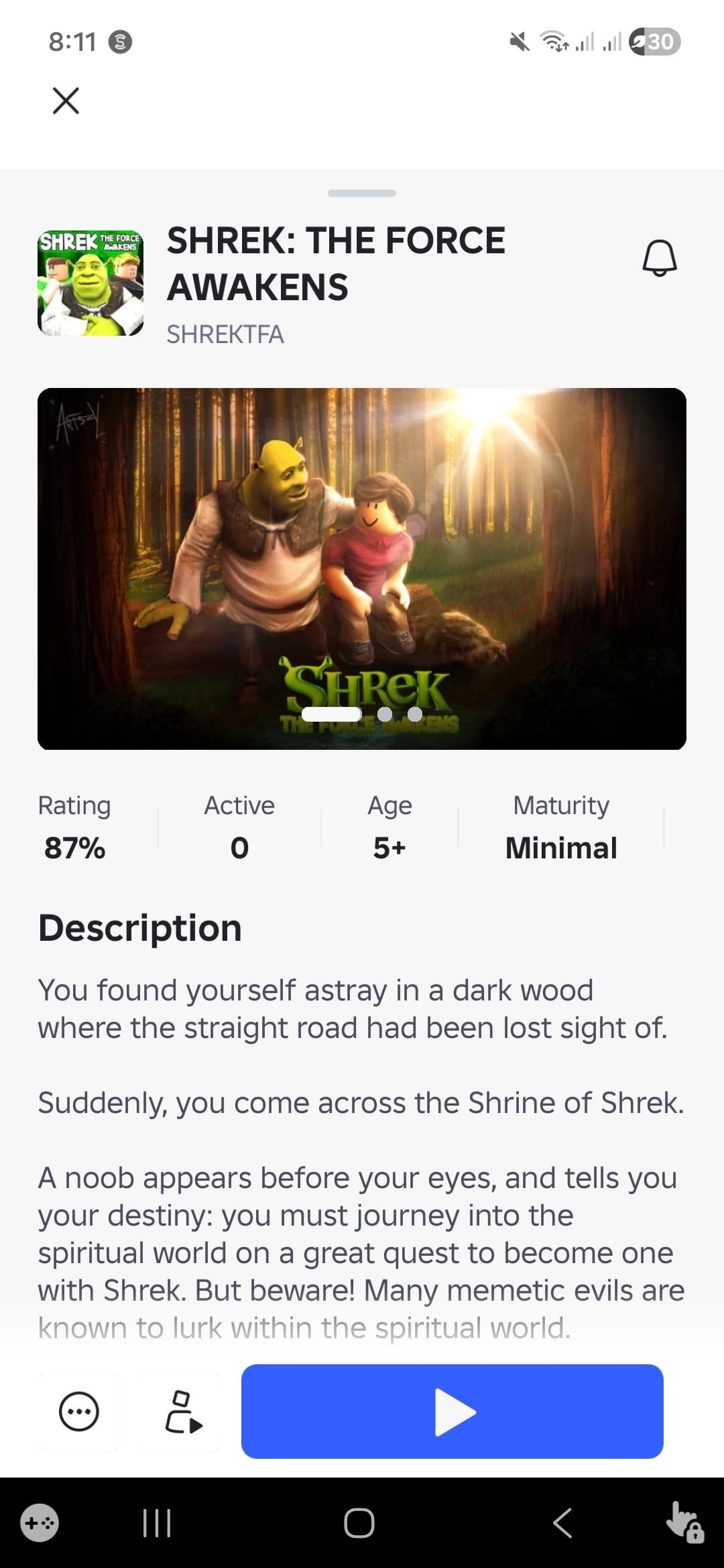Tap the Maturity Minimal label
The width and height of the screenshot is (724, 1568).
561,828
